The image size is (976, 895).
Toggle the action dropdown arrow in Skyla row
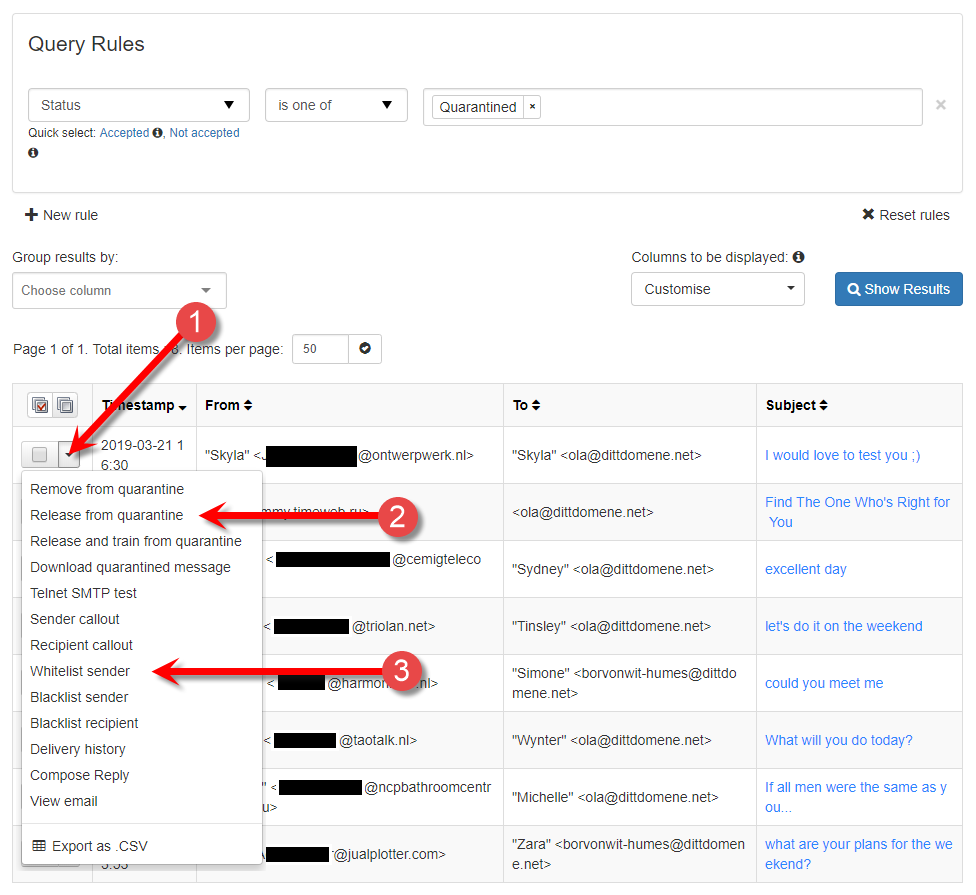coord(69,455)
